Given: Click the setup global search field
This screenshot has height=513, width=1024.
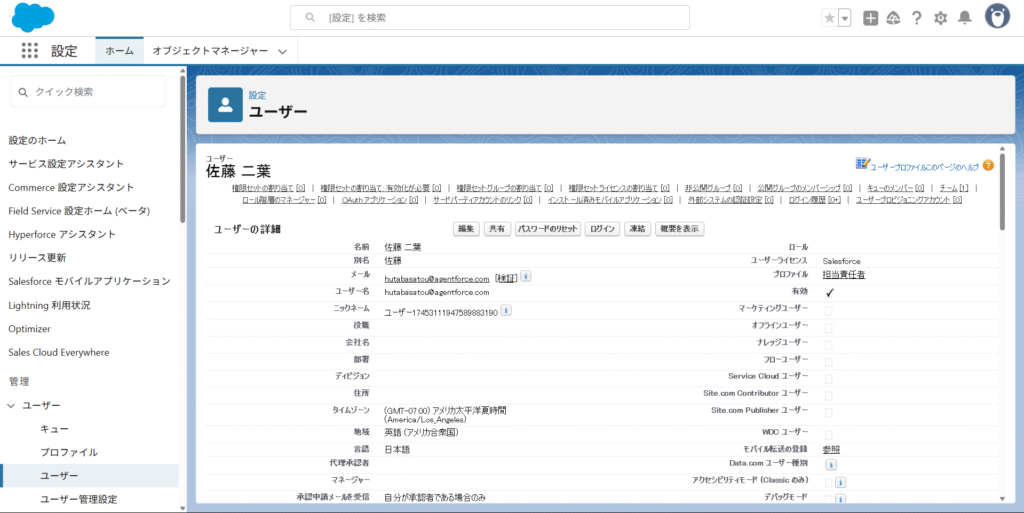Looking at the screenshot, I should (x=490, y=18).
